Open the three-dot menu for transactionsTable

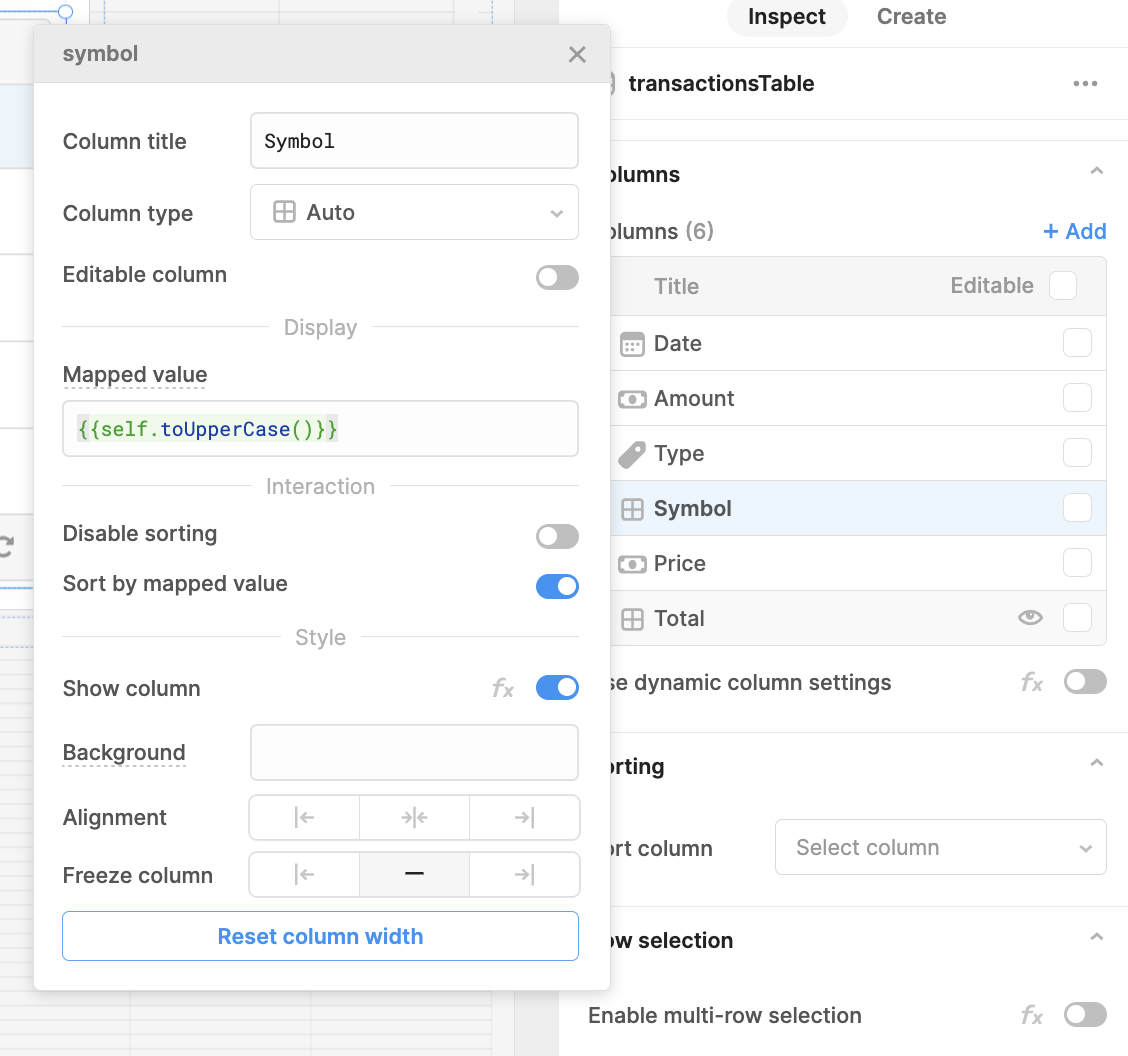click(1085, 84)
